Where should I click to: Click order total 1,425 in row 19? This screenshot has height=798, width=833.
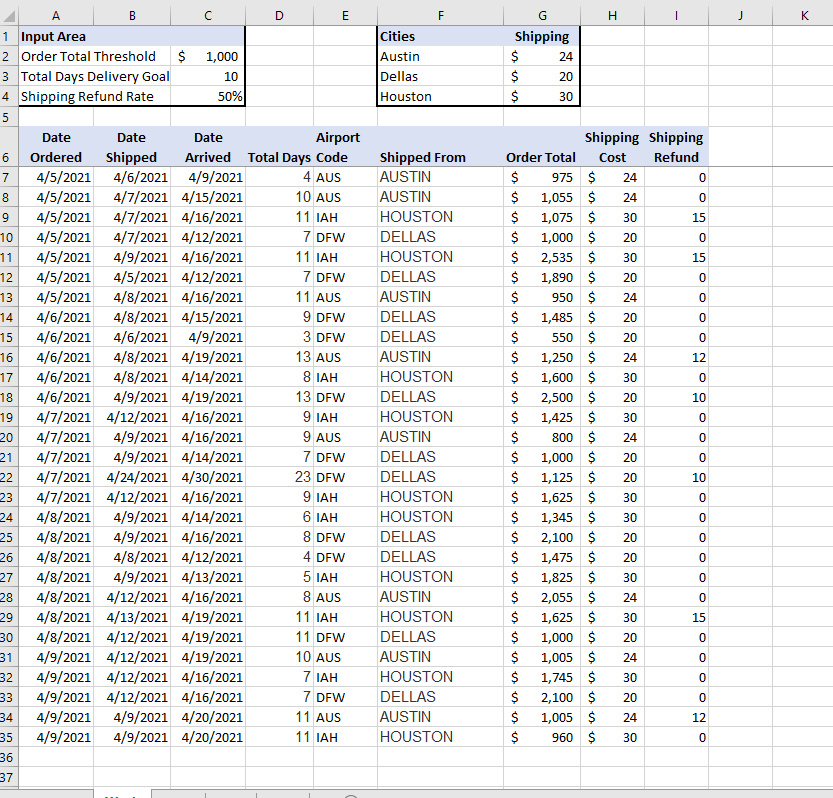click(542, 418)
